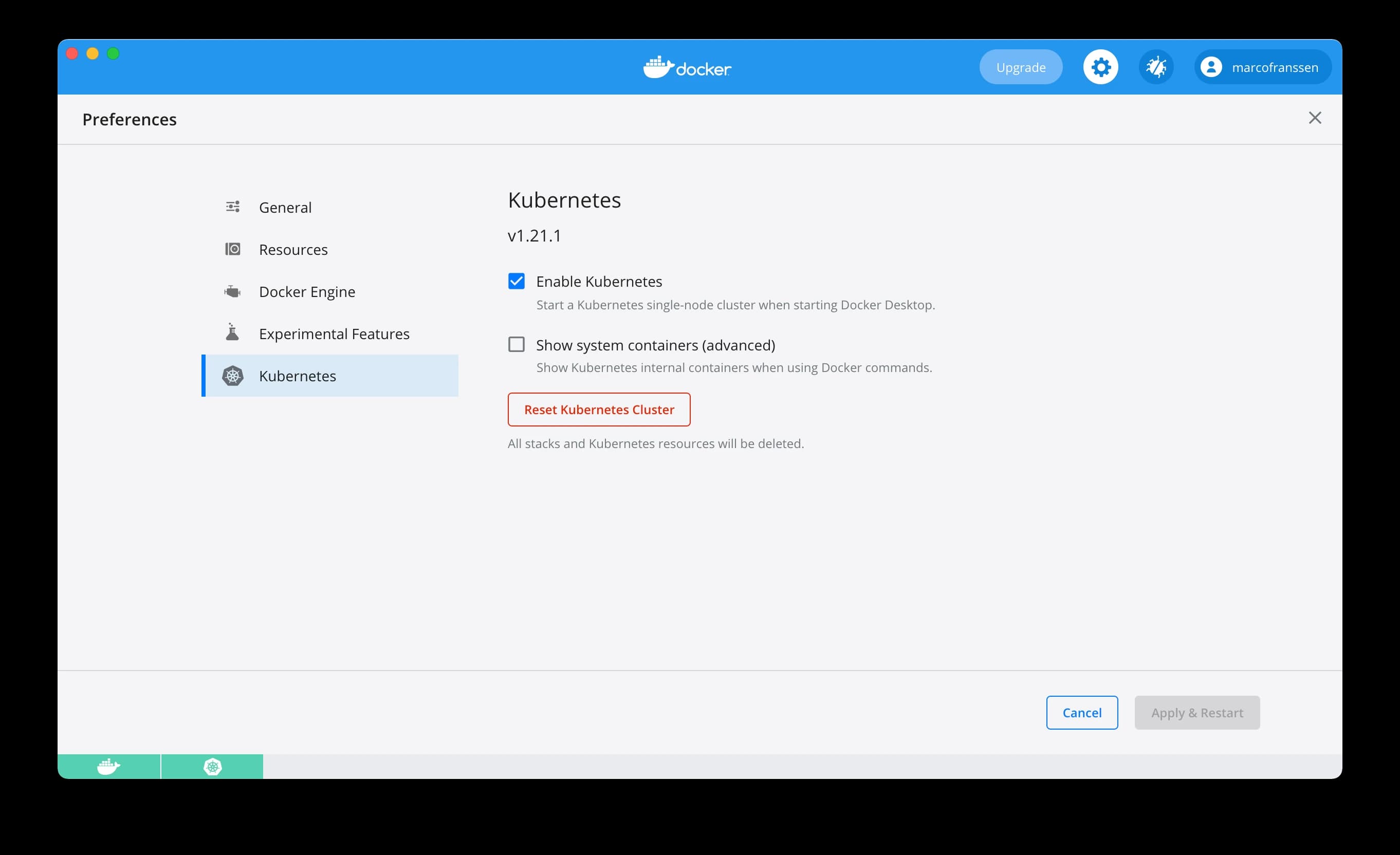Image resolution: width=1400 pixels, height=855 pixels.
Task: Check Show system containers (advanced)
Action: 516,344
